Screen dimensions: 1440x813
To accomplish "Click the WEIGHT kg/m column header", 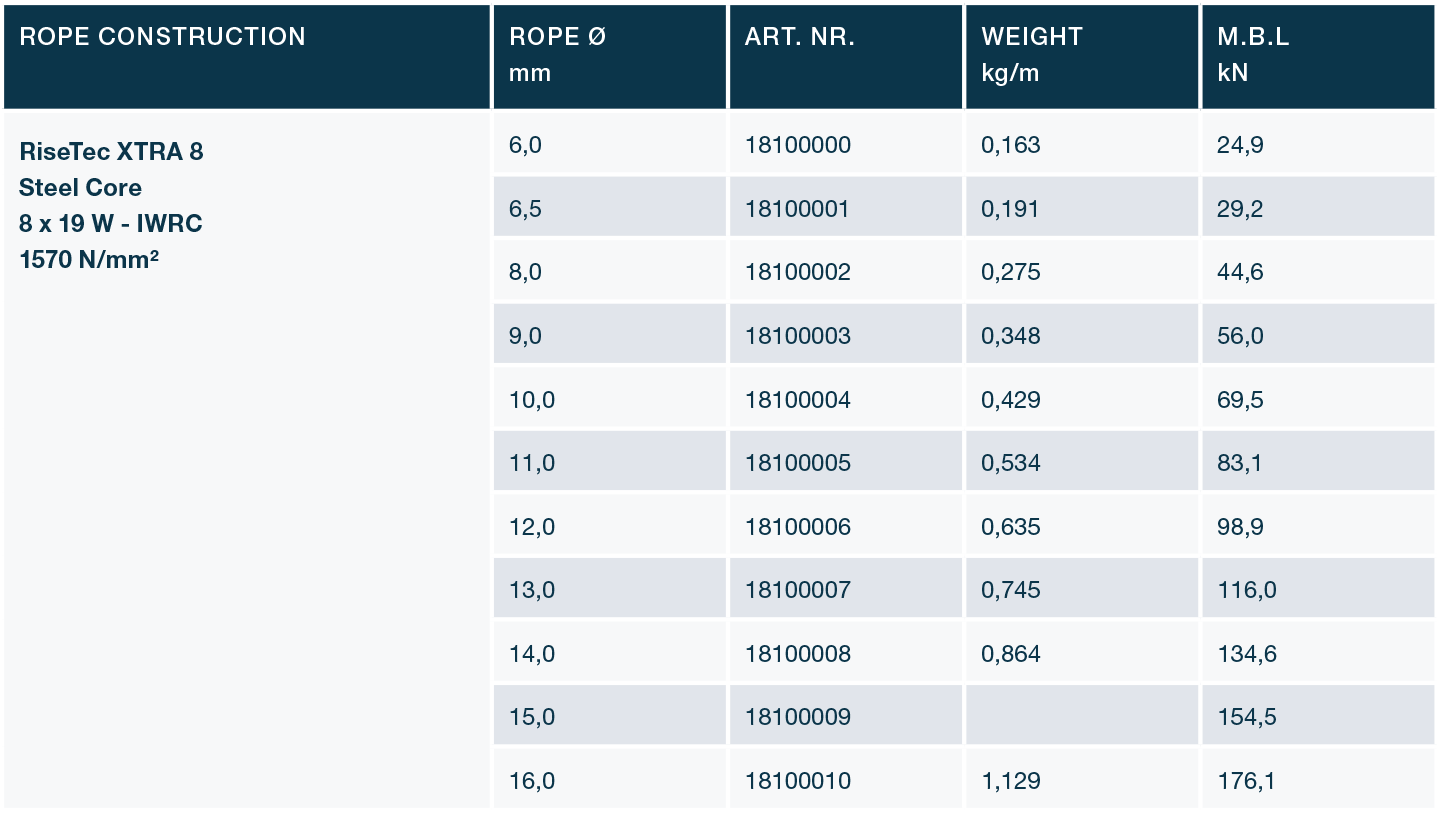I will coord(1082,57).
